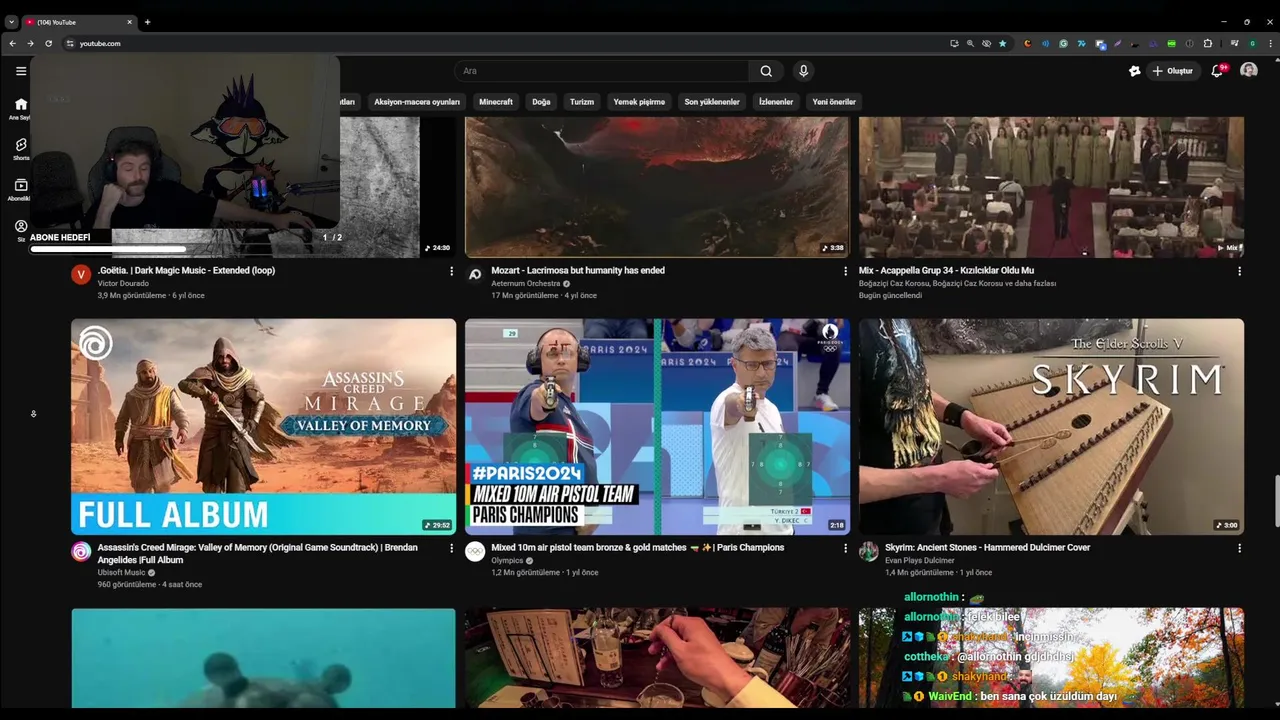This screenshot has height=720, width=1280.
Task: Open the green browser profile icon
Action: coord(1252,43)
